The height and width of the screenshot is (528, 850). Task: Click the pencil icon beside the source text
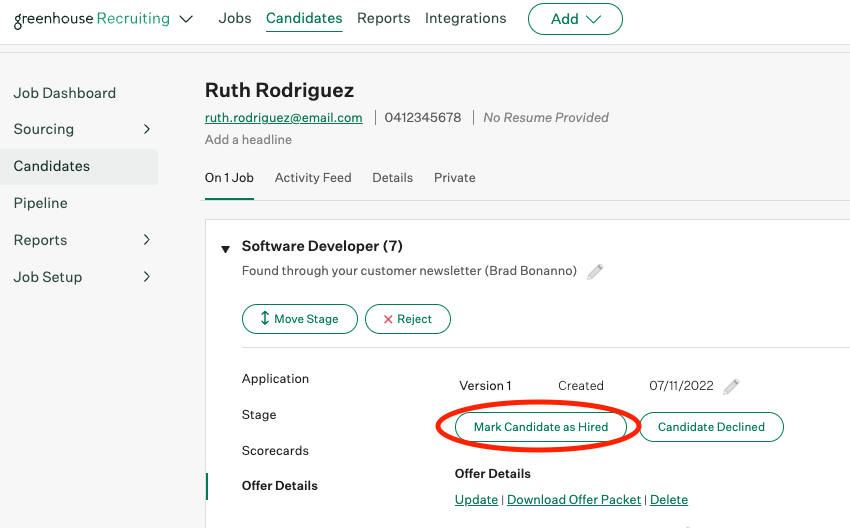click(x=595, y=271)
